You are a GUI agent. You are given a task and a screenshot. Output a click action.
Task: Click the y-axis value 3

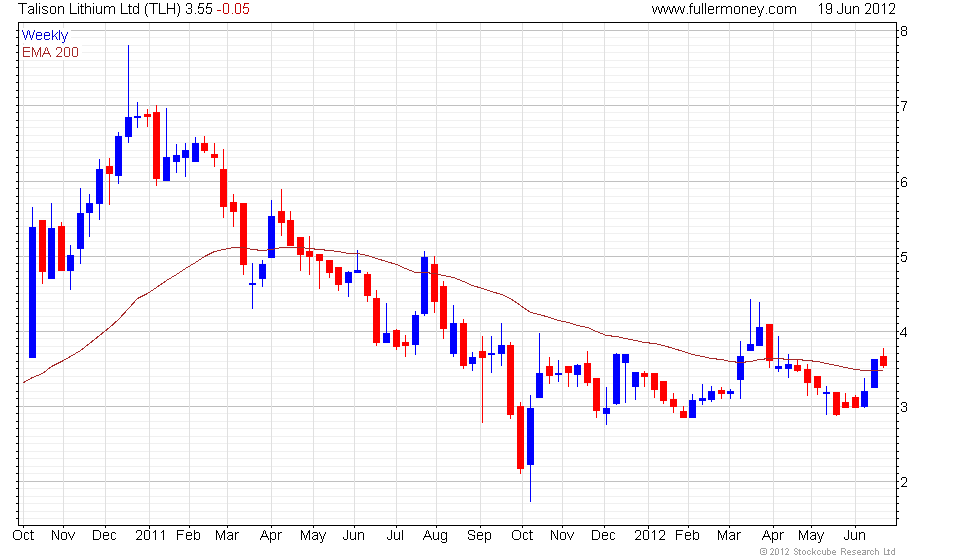point(904,408)
